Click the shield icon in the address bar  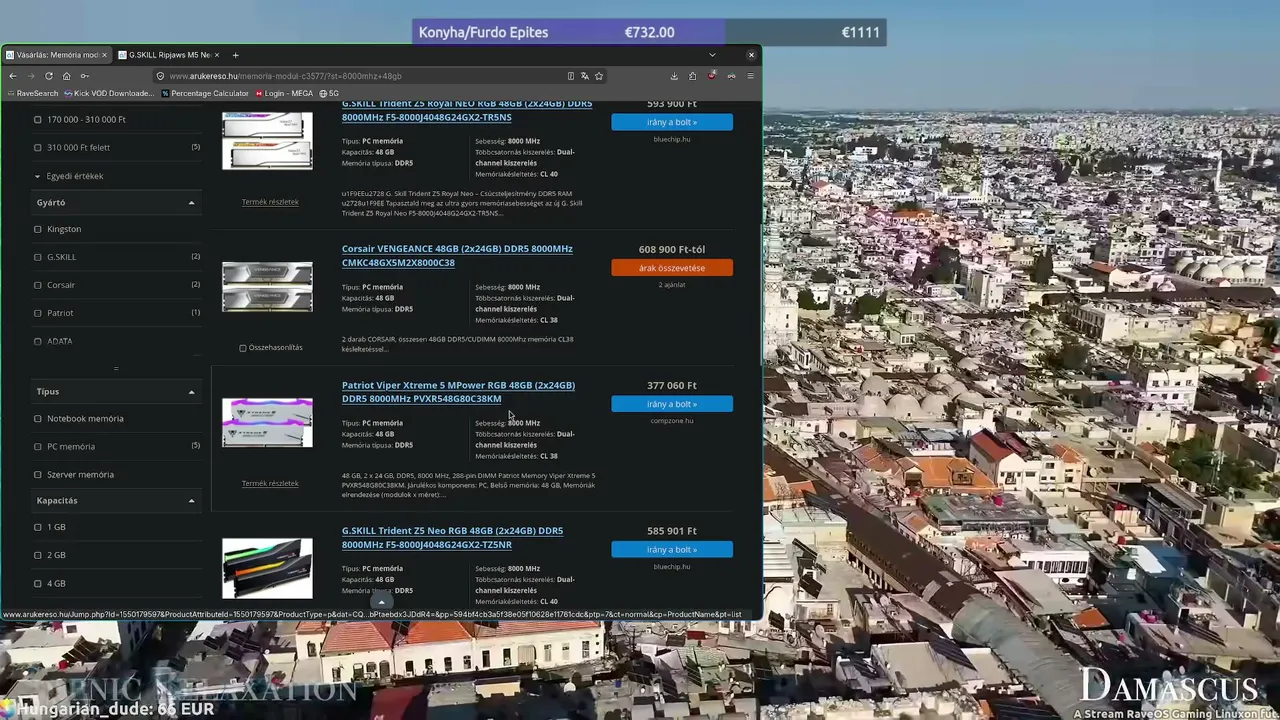pos(160,76)
